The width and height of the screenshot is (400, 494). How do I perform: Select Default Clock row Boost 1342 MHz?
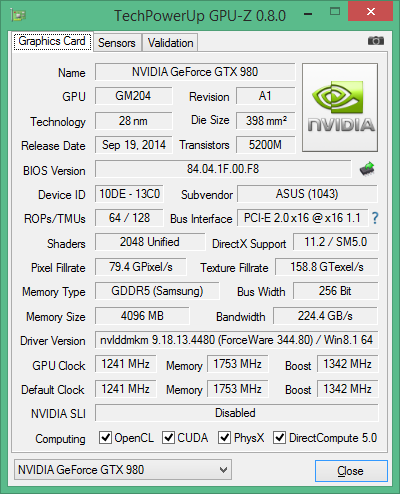pyautogui.click(x=348, y=389)
